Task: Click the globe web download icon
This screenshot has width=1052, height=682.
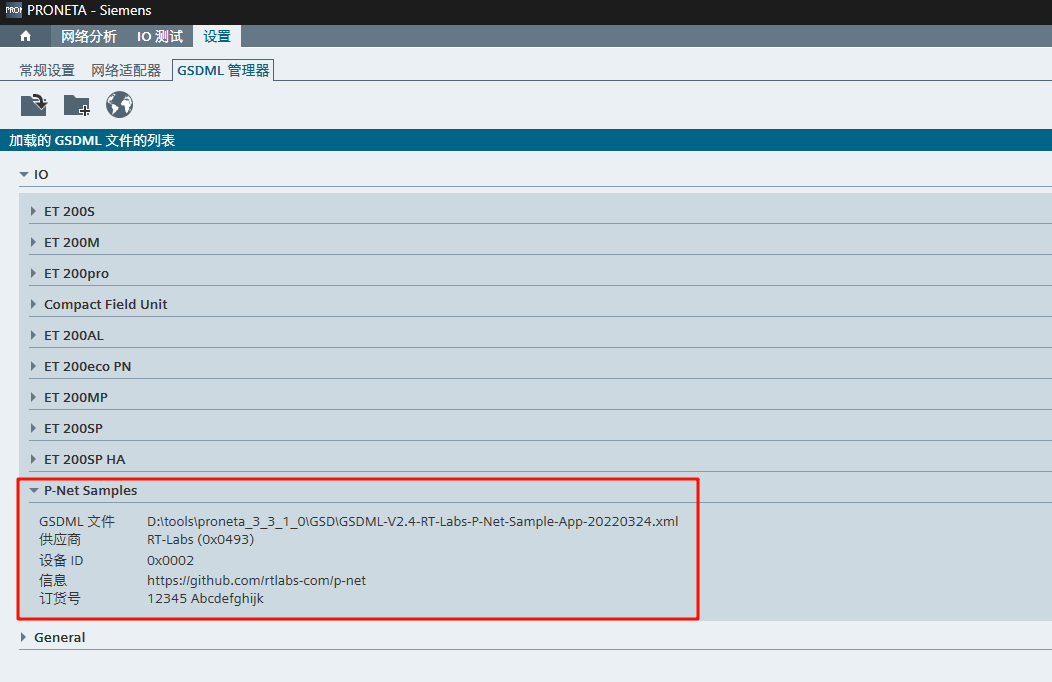Action: [120, 104]
